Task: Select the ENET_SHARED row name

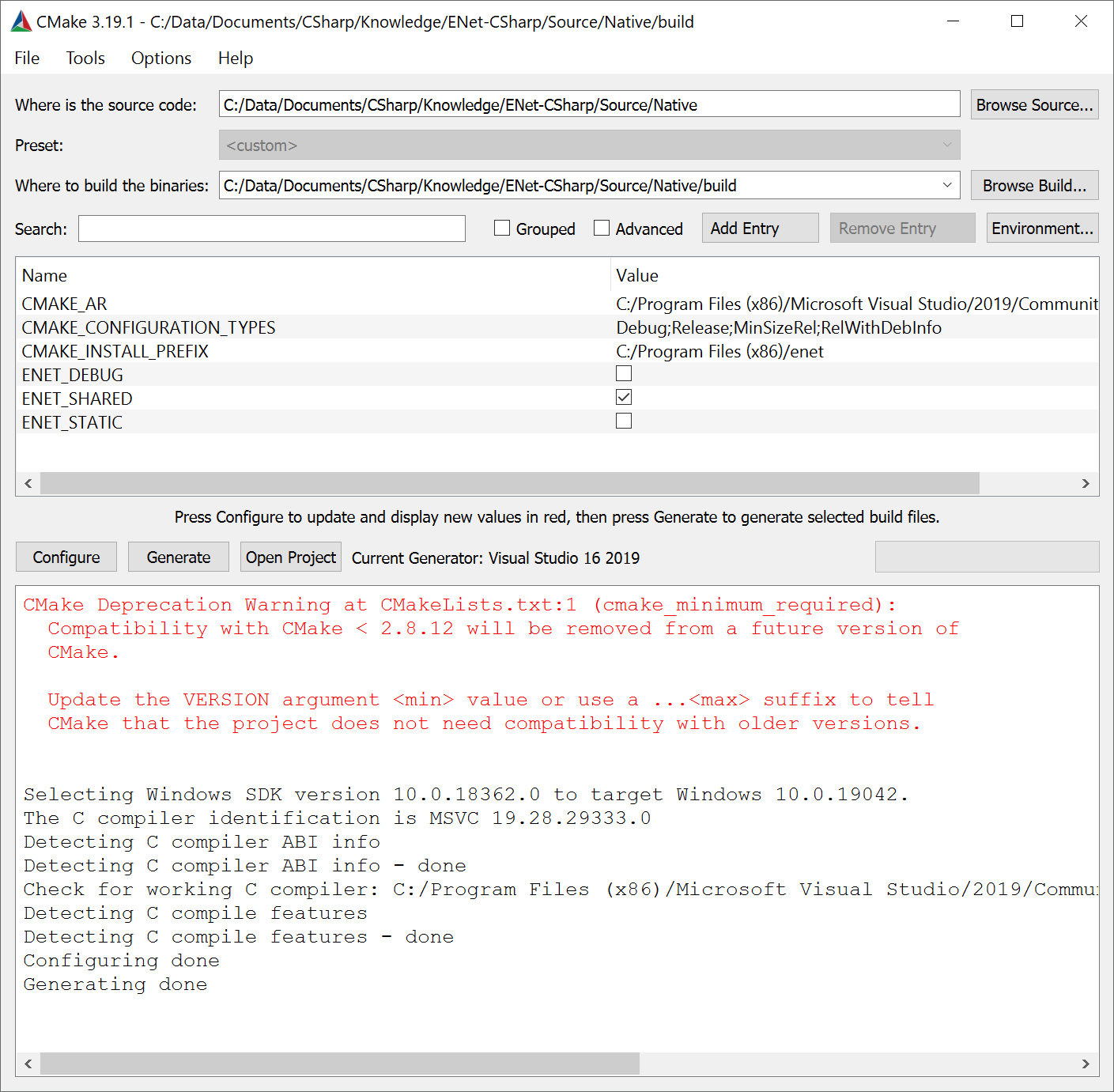Action: coord(77,399)
